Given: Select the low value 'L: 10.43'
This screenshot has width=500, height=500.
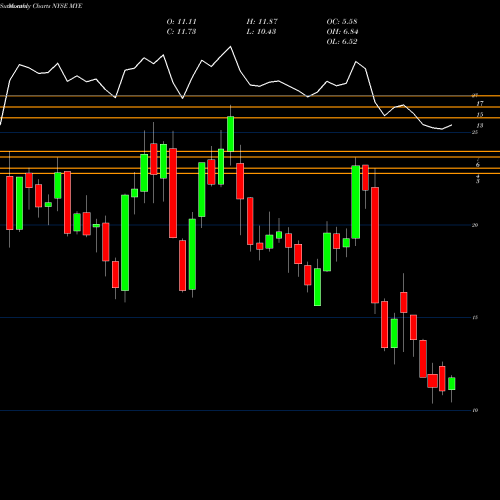Looking at the screenshot, I should pyautogui.click(x=262, y=32).
